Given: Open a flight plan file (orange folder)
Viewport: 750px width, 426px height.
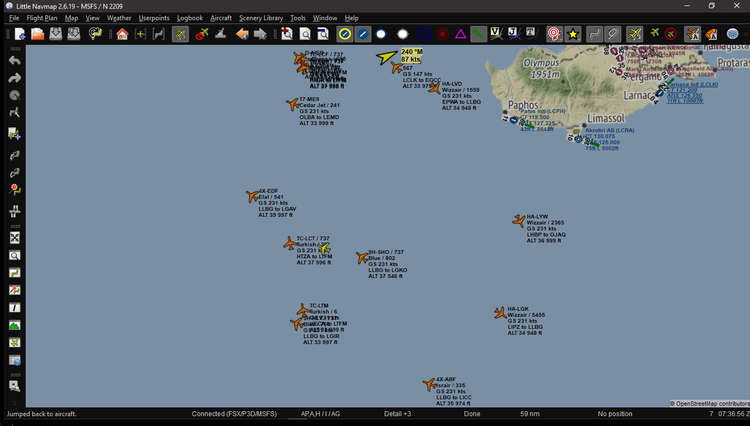Looking at the screenshot, I should point(38,34).
